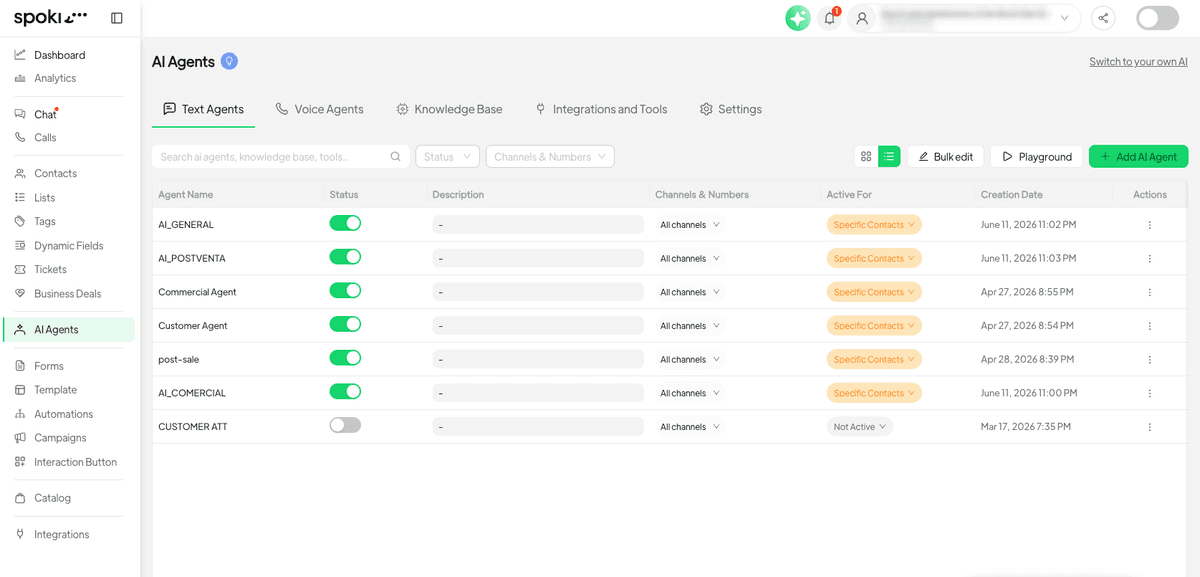Screen dimensions: 1200x577
Task: Open Business Deals in sidebar
Action: (68, 294)
